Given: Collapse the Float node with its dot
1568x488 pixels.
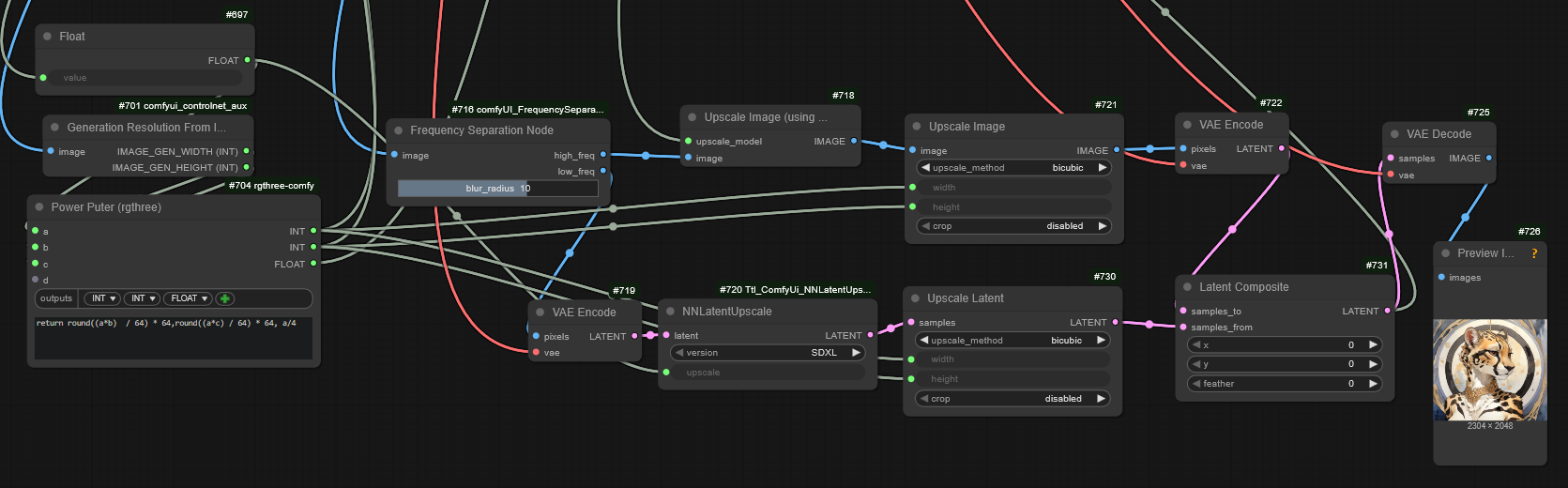Looking at the screenshot, I should (x=47, y=37).
